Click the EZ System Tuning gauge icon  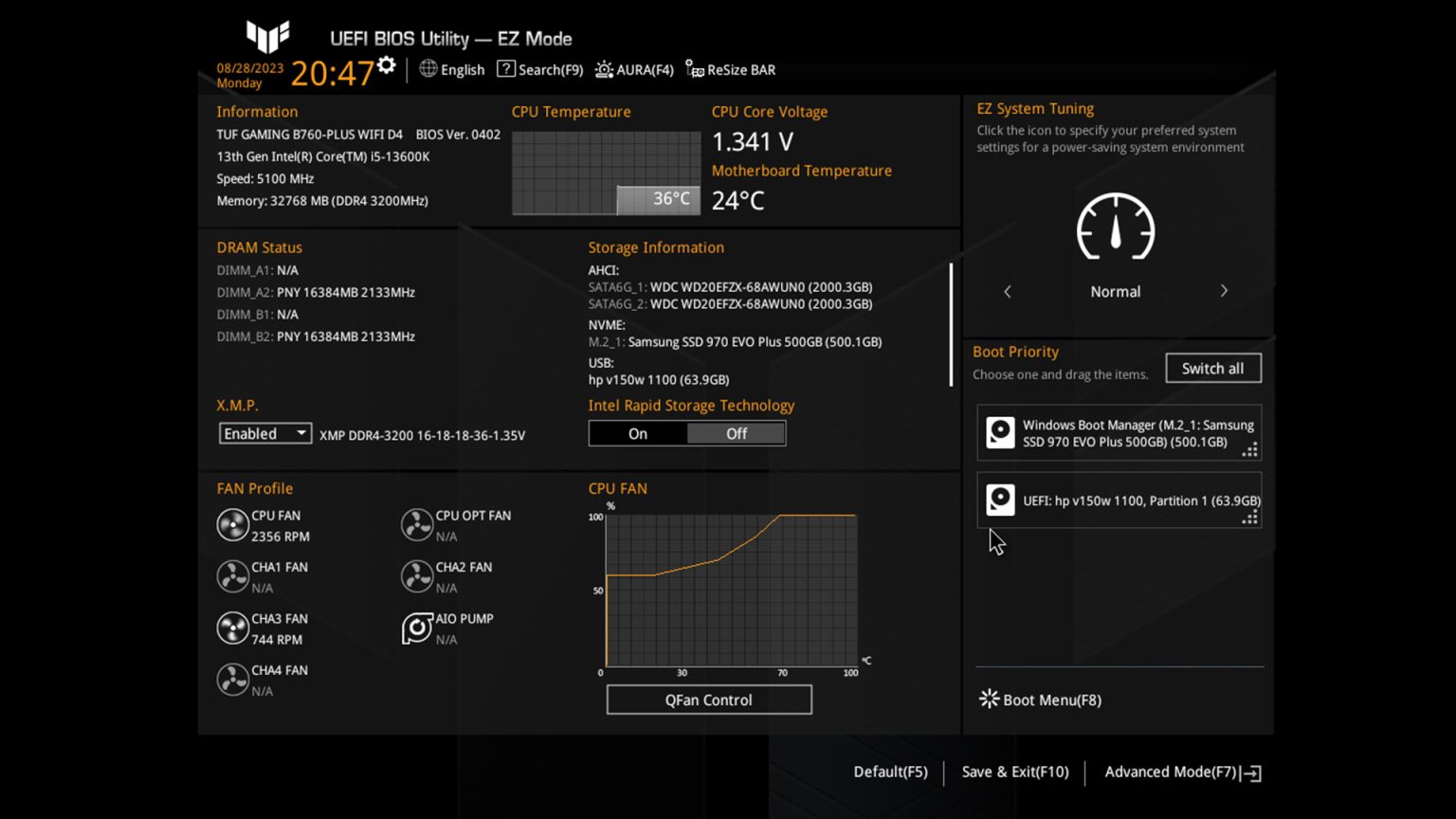[1116, 227]
